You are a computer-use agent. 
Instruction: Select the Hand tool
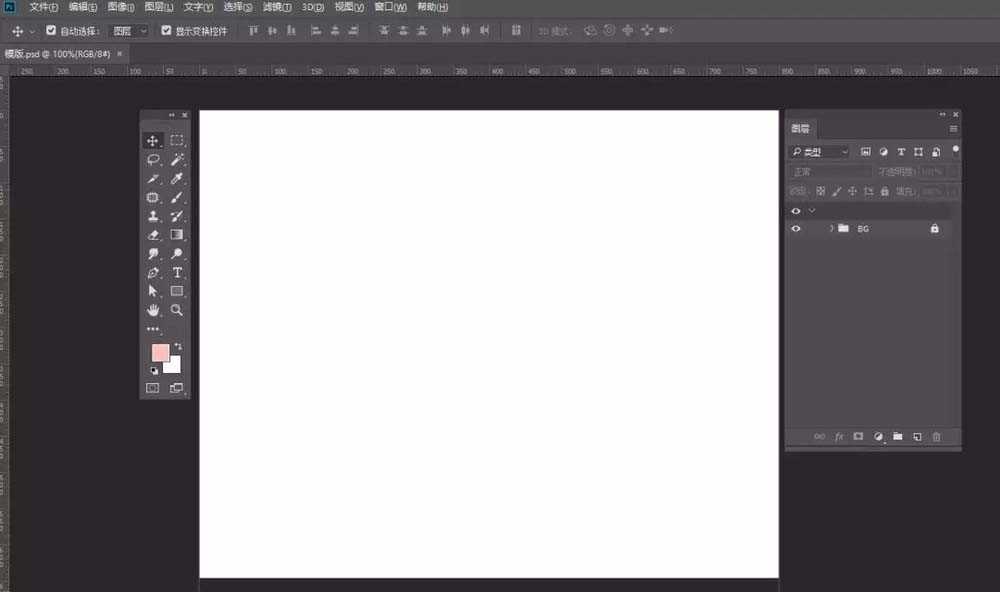[x=153, y=310]
